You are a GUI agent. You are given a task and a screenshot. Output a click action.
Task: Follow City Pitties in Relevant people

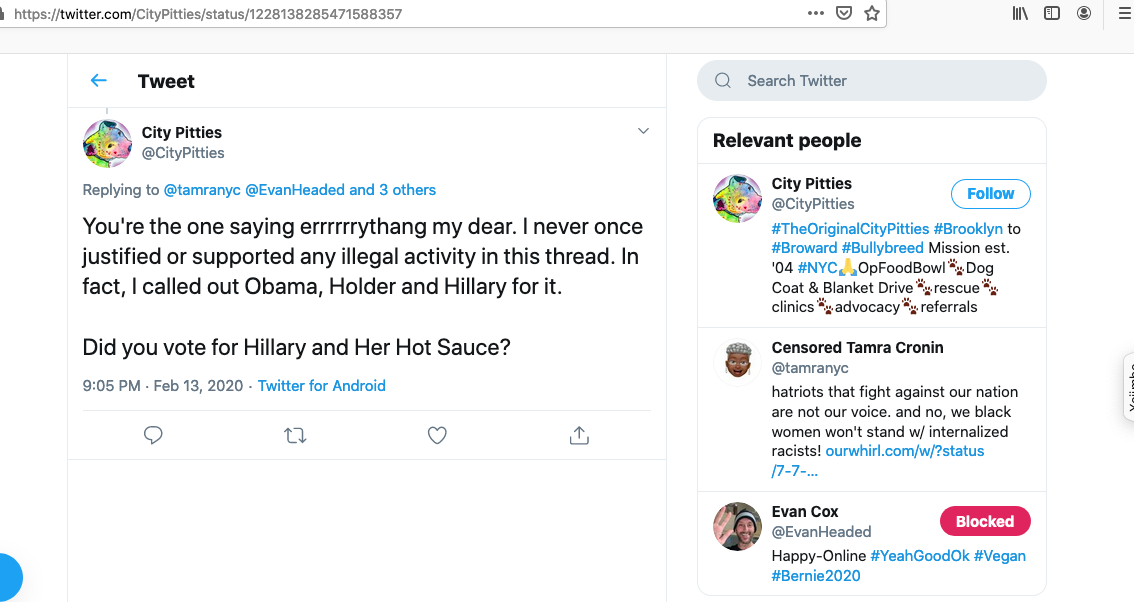[990, 194]
